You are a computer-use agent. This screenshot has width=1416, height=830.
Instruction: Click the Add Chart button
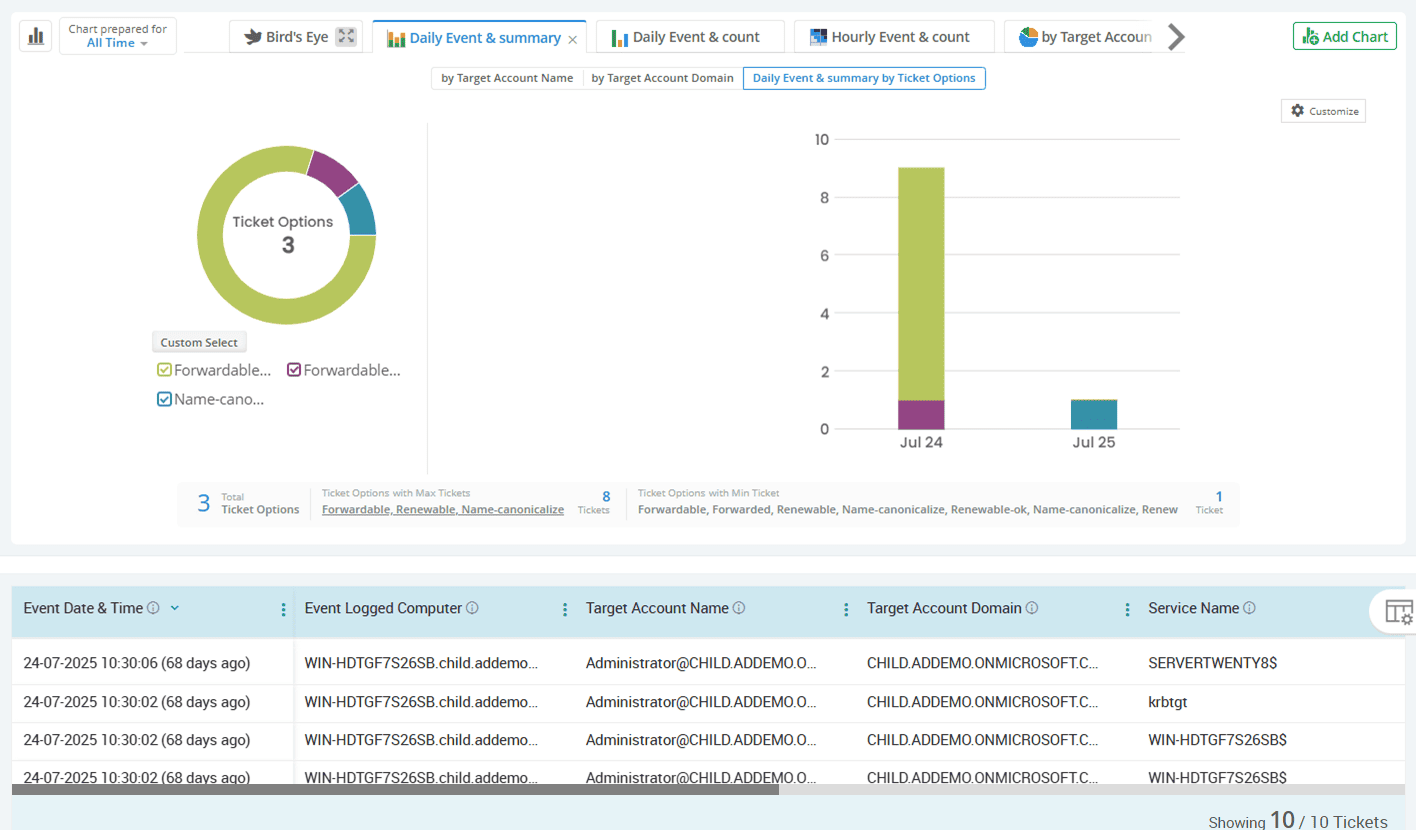click(x=1344, y=37)
